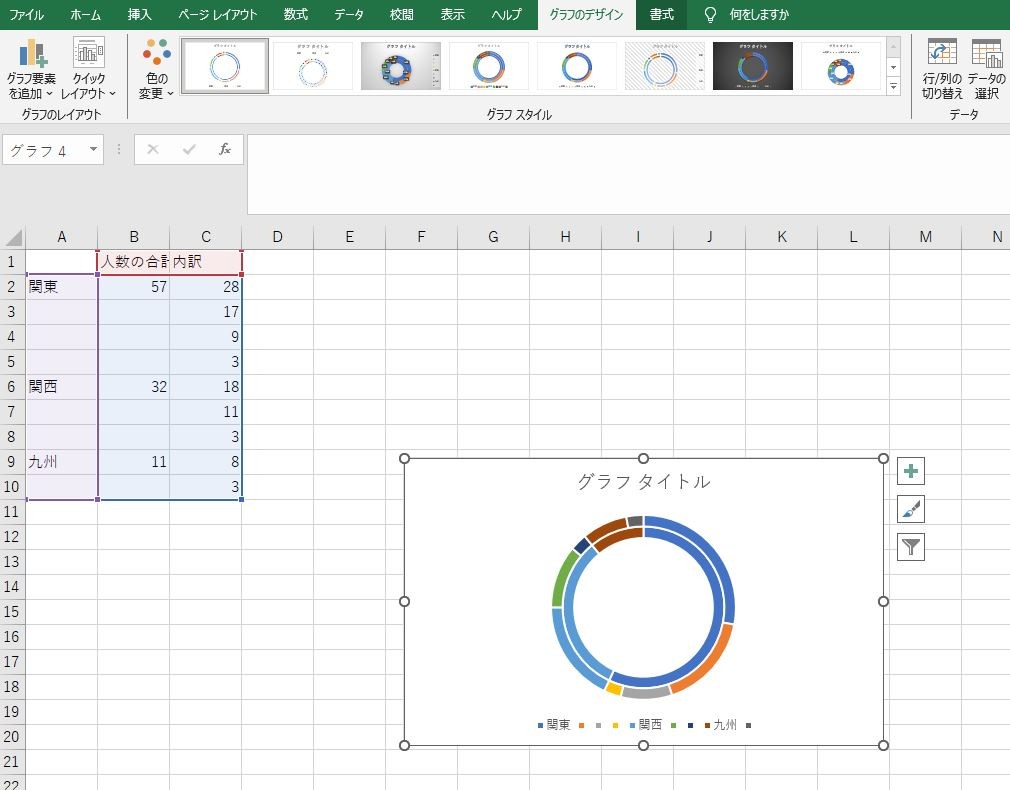Click the cancel X icon in formula bar
This screenshot has height=790, width=1010.
[x=153, y=149]
